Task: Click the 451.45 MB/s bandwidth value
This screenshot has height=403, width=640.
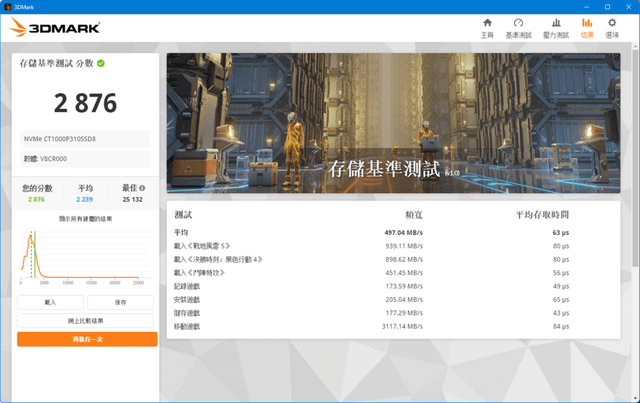Action: [404, 273]
